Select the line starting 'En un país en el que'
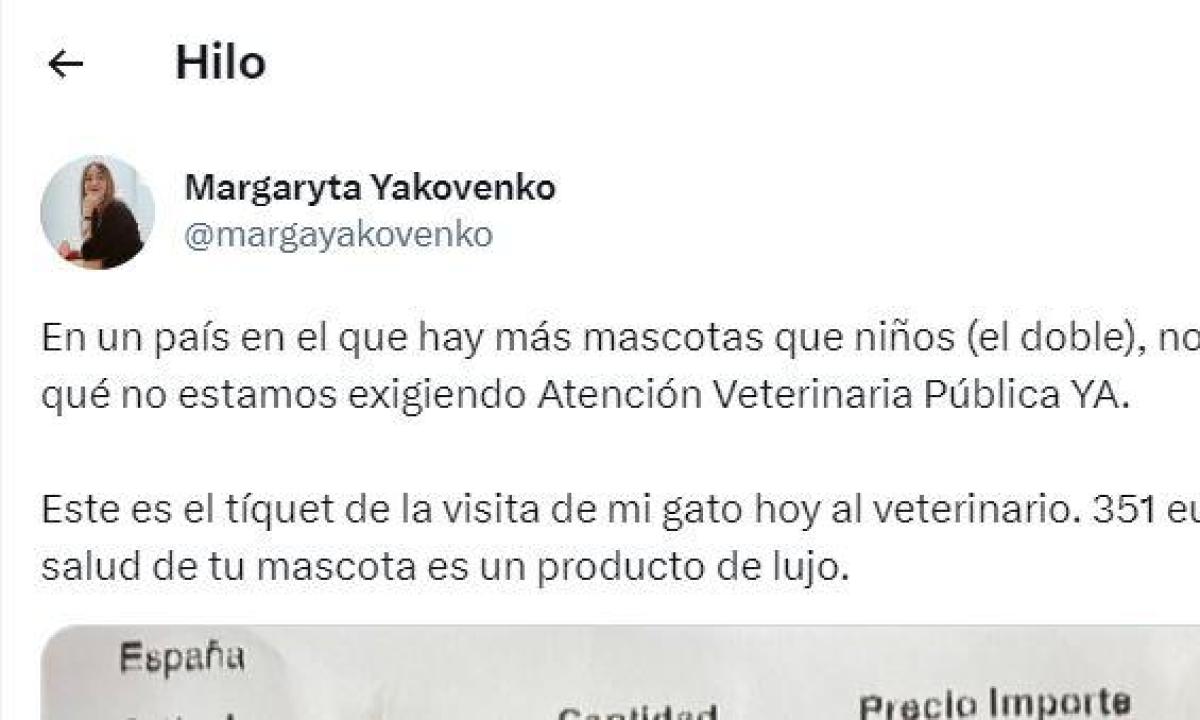 [x=620, y=339]
